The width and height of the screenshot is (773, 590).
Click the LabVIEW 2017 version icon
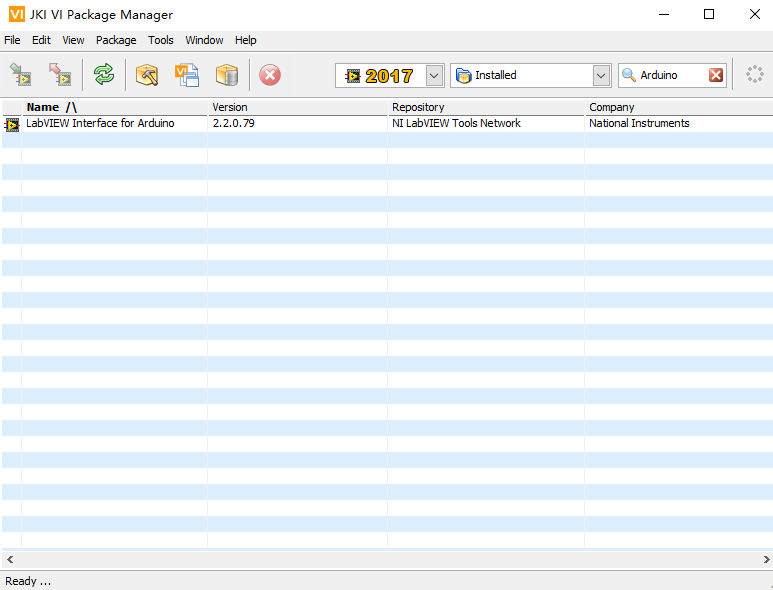tap(353, 75)
